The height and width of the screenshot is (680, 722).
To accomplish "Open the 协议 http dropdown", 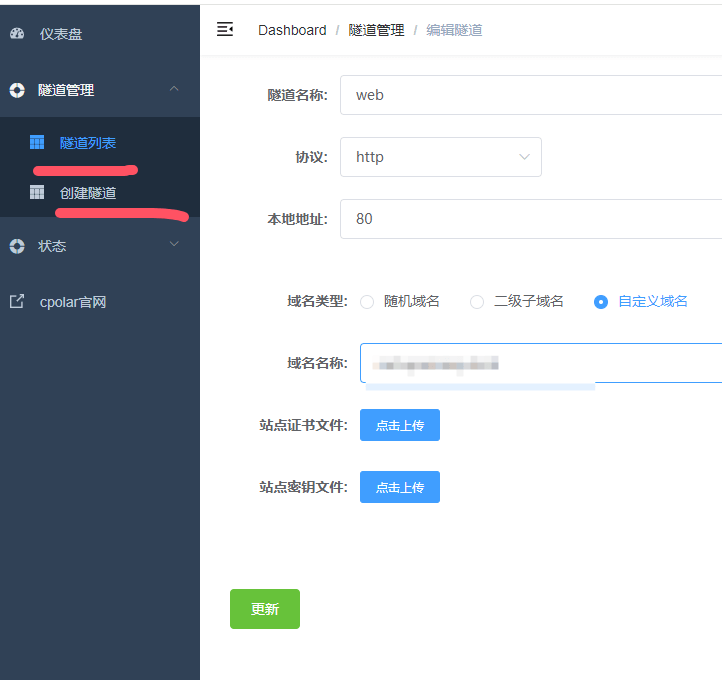I will tap(441, 157).
